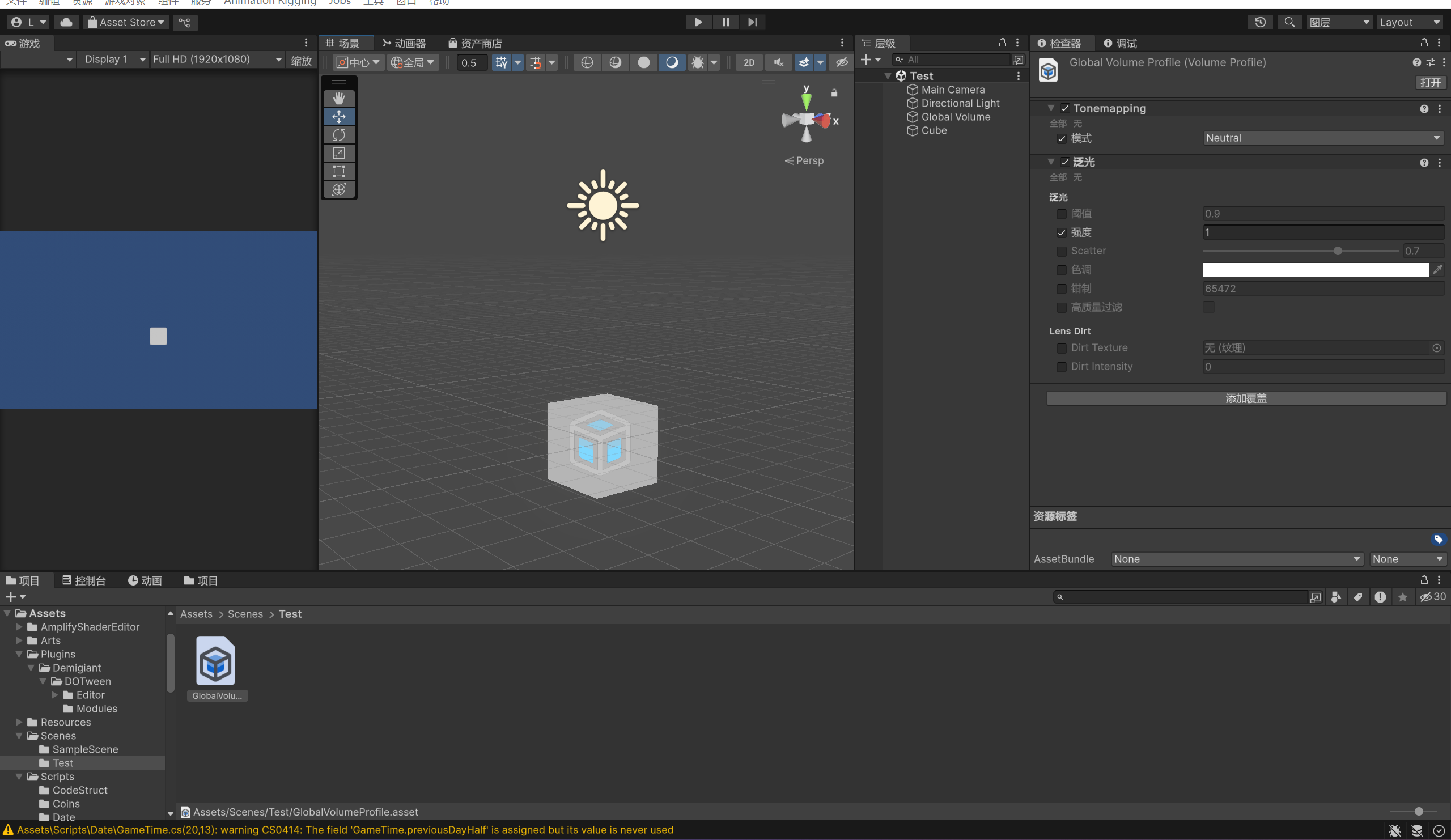
Task: Select the Scale tool
Action: click(x=338, y=153)
